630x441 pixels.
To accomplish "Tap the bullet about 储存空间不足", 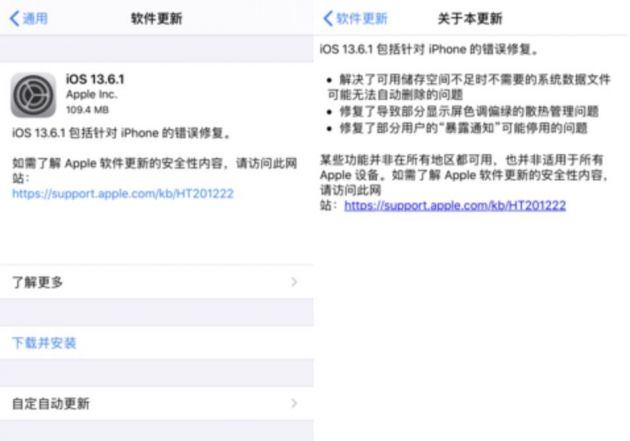I will tap(469, 87).
